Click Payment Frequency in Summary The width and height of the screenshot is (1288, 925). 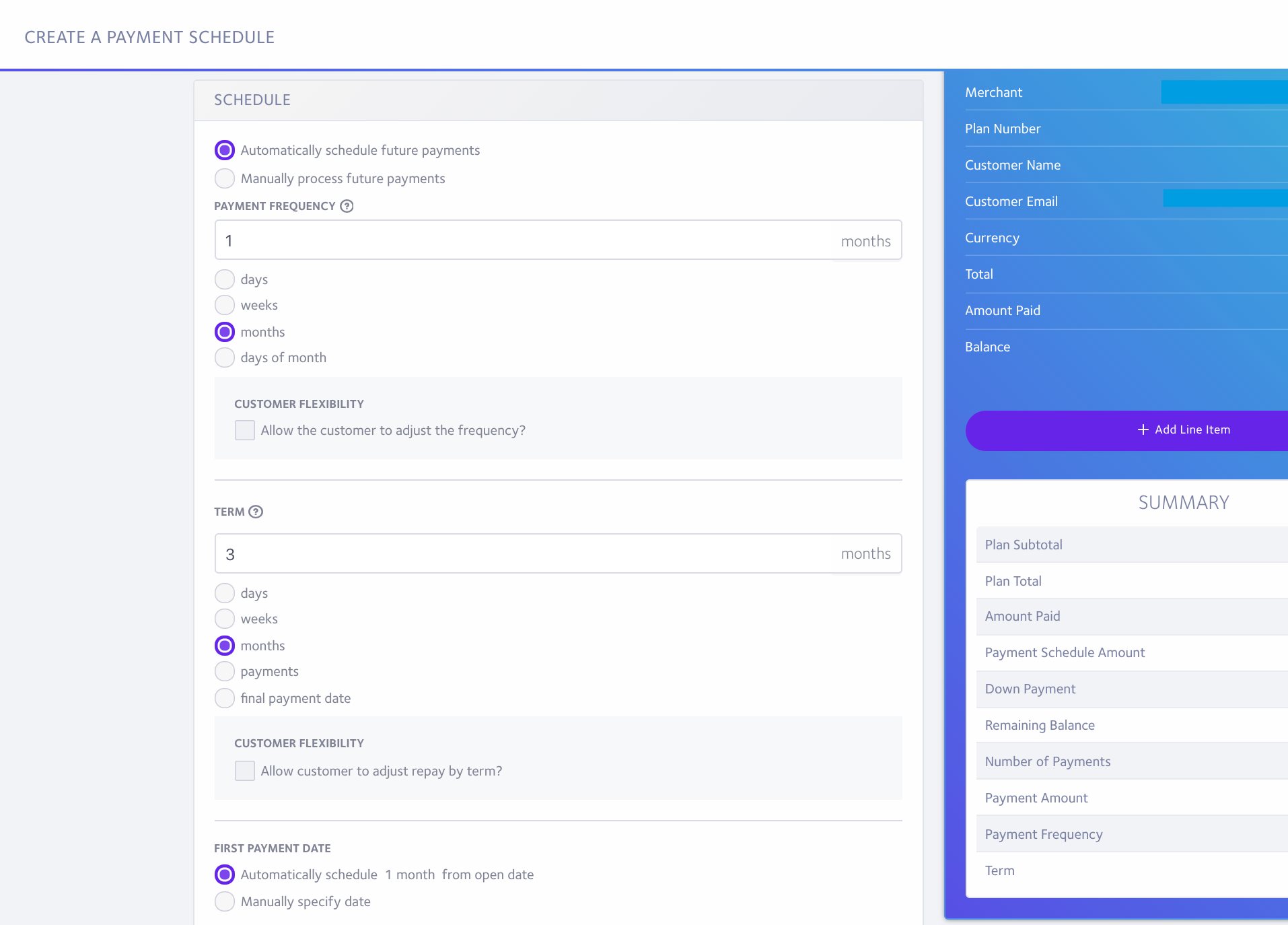[1132, 834]
